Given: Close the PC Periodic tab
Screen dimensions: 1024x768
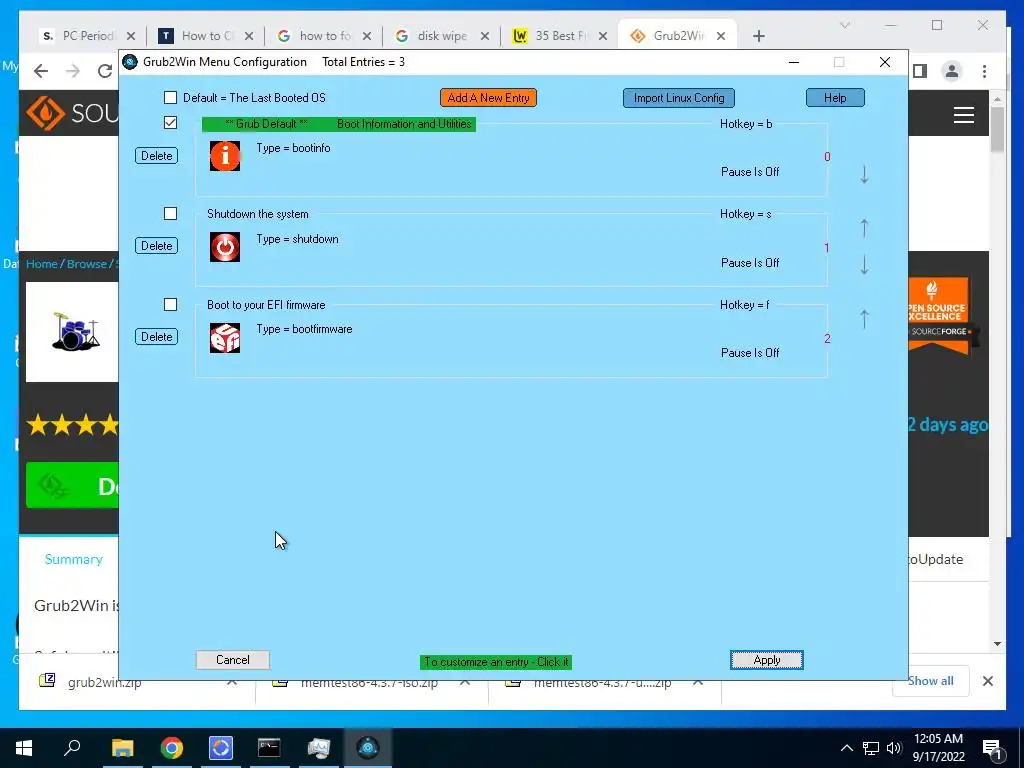Looking at the screenshot, I should click(131, 36).
